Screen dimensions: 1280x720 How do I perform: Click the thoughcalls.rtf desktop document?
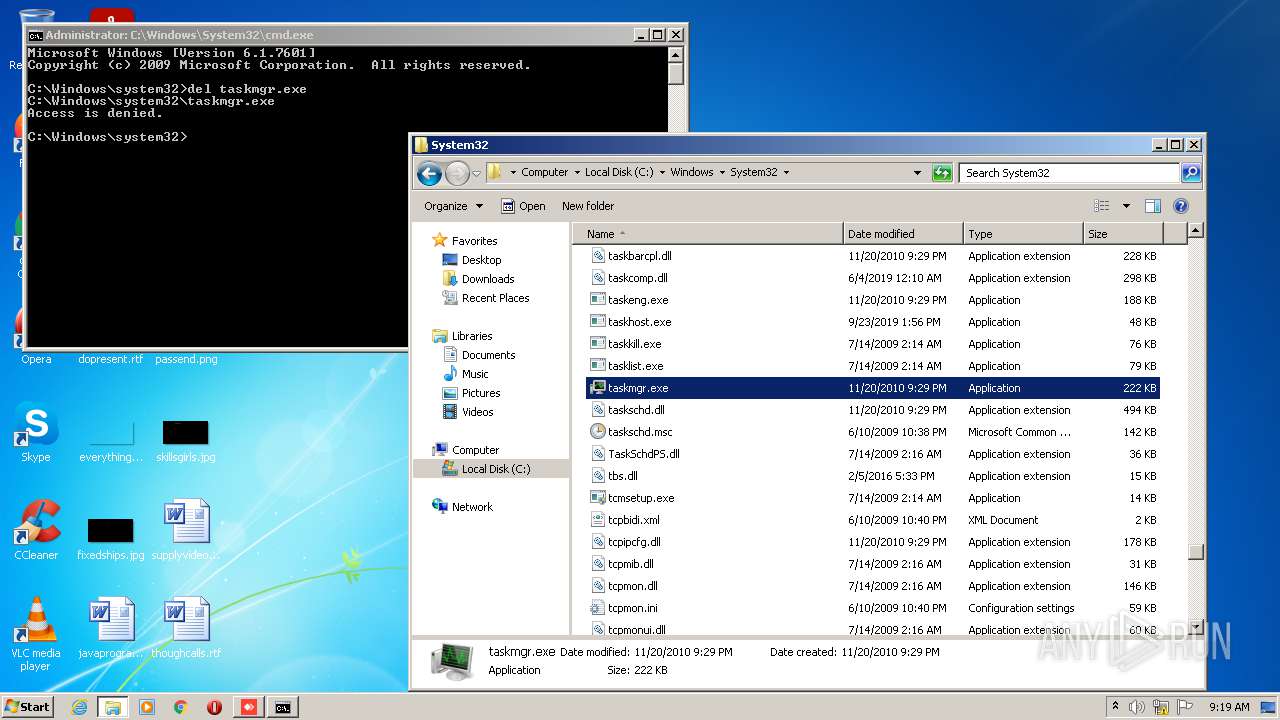[x=186, y=629]
